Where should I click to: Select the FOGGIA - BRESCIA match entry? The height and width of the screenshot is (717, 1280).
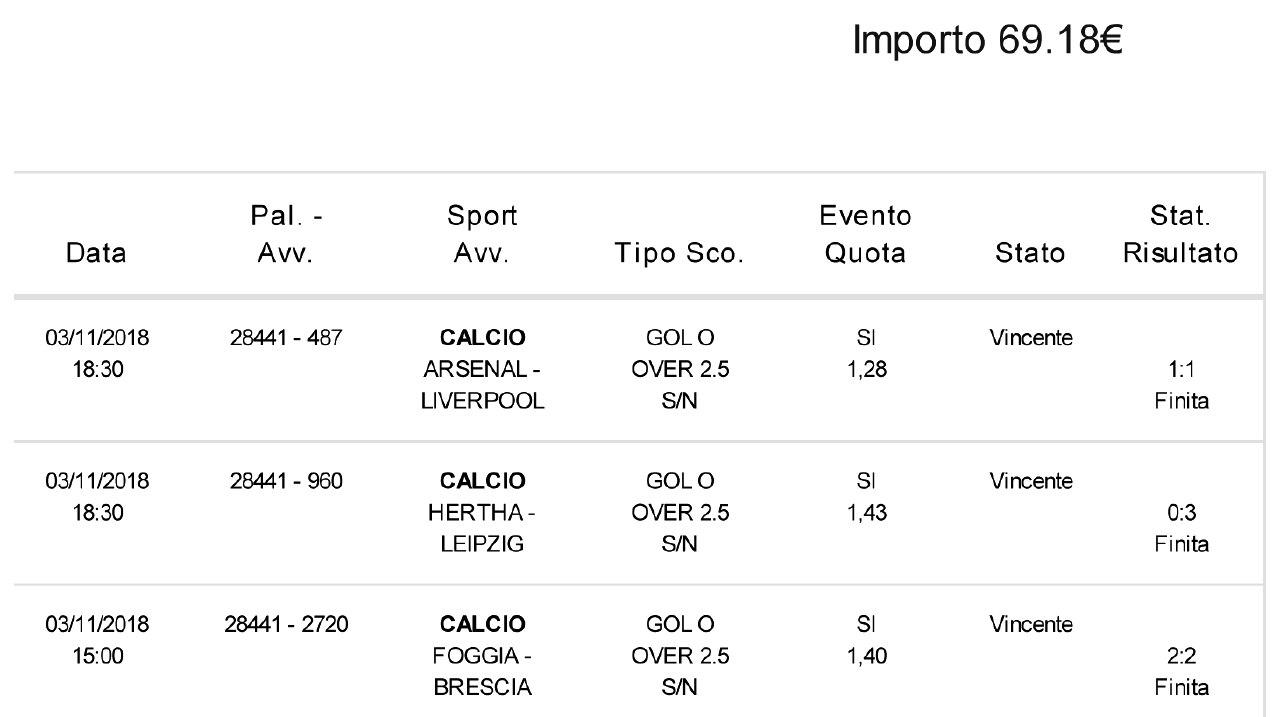click(483, 672)
